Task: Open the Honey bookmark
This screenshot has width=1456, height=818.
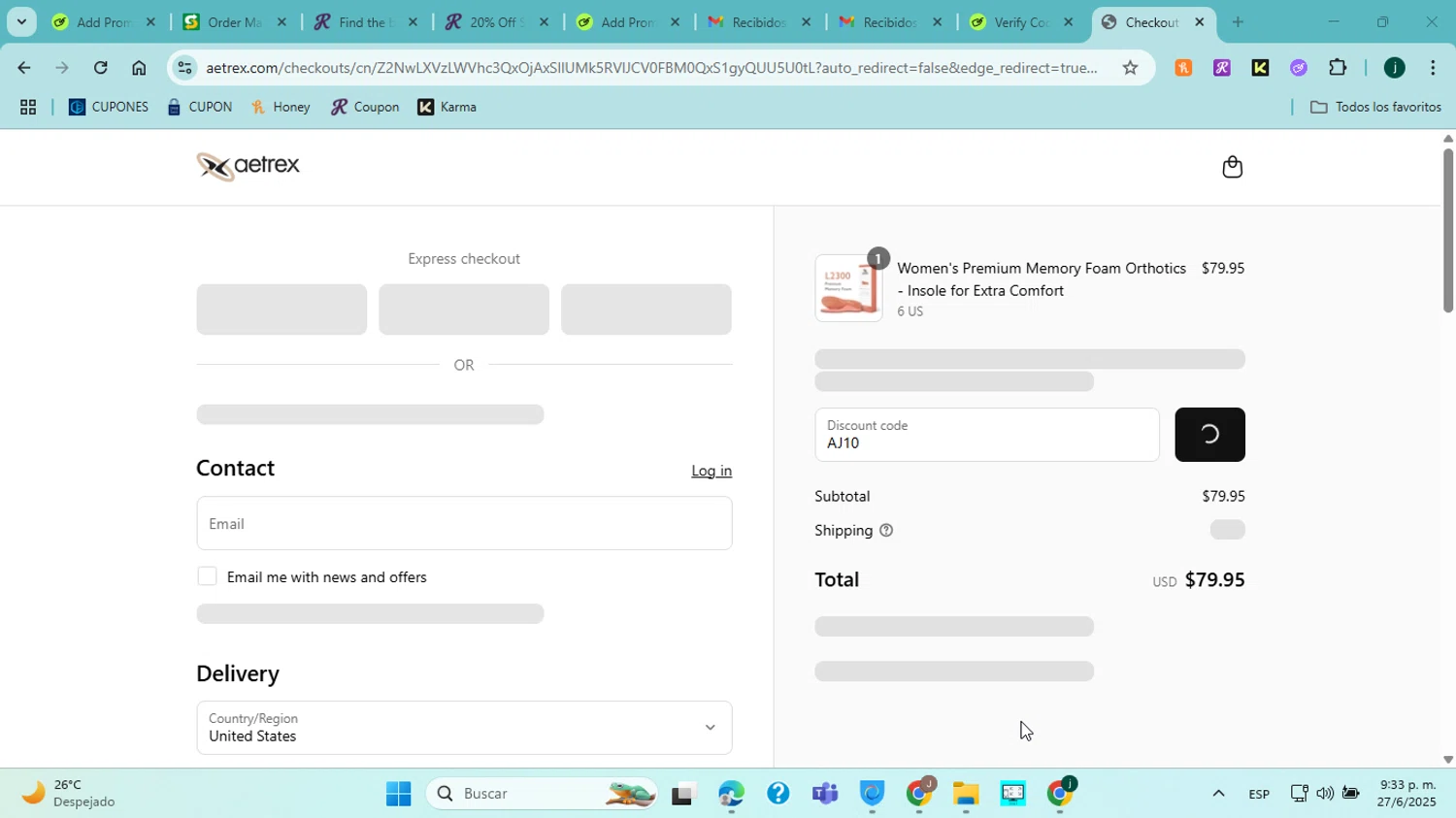Action: coord(281,107)
